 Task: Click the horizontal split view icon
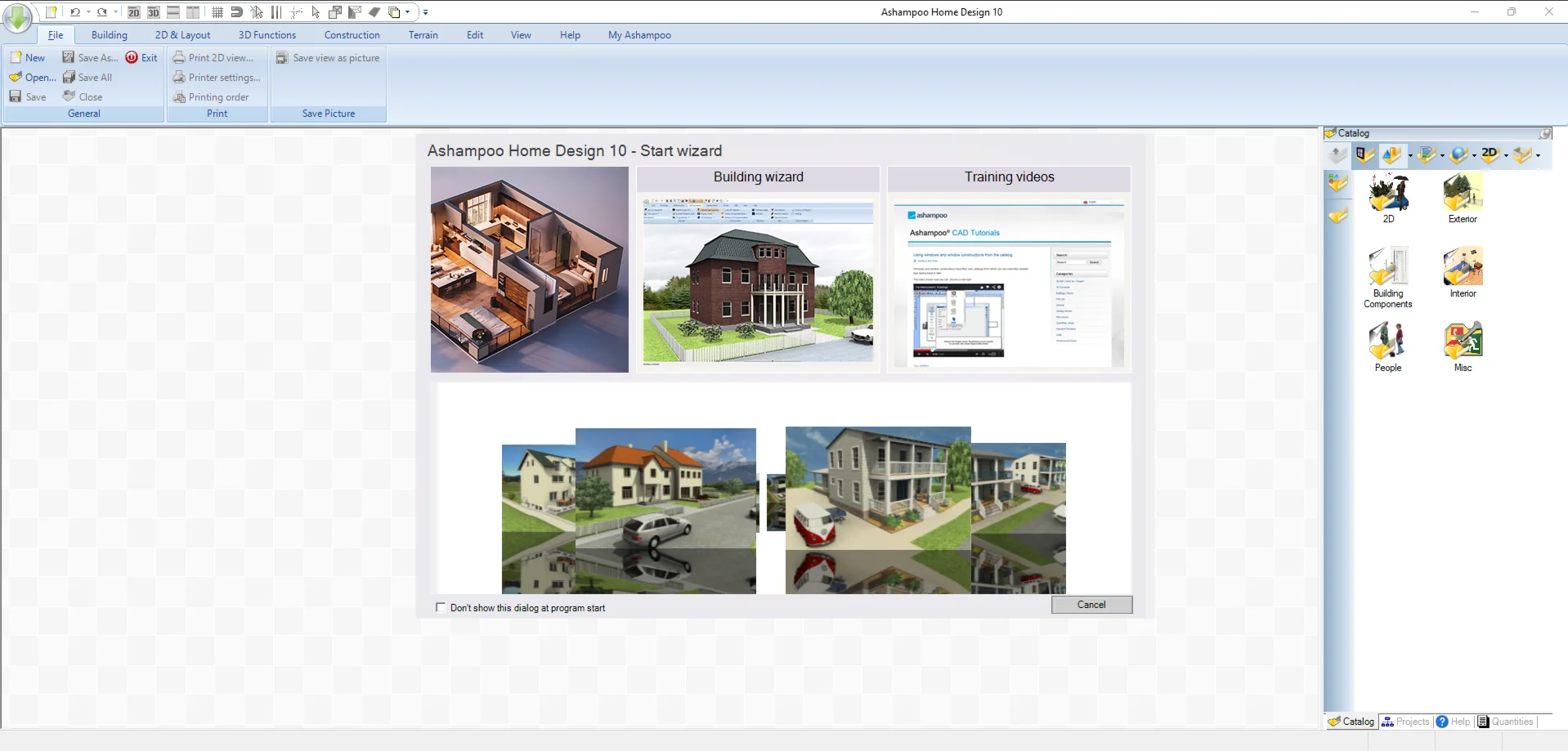(173, 12)
